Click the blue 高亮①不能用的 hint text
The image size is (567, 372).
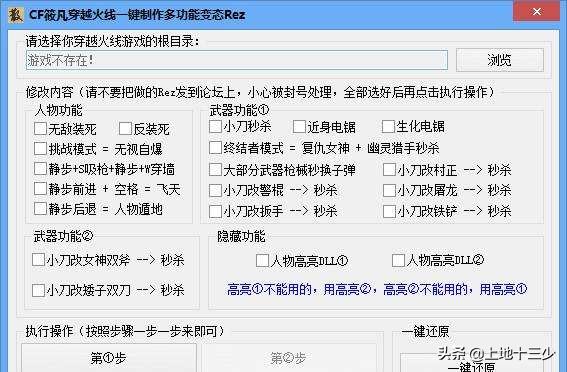(377, 289)
